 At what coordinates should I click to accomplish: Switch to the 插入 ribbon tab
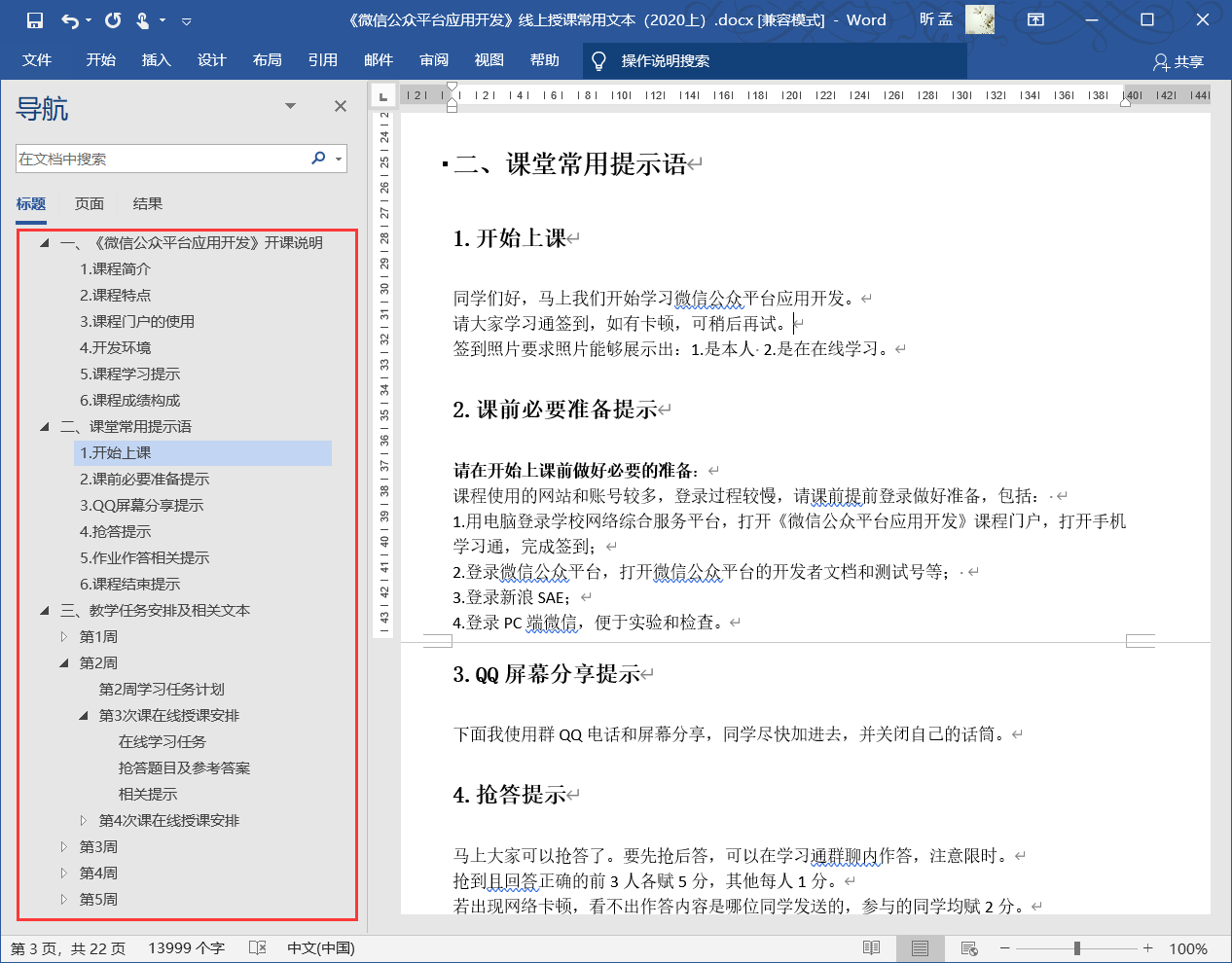(157, 60)
